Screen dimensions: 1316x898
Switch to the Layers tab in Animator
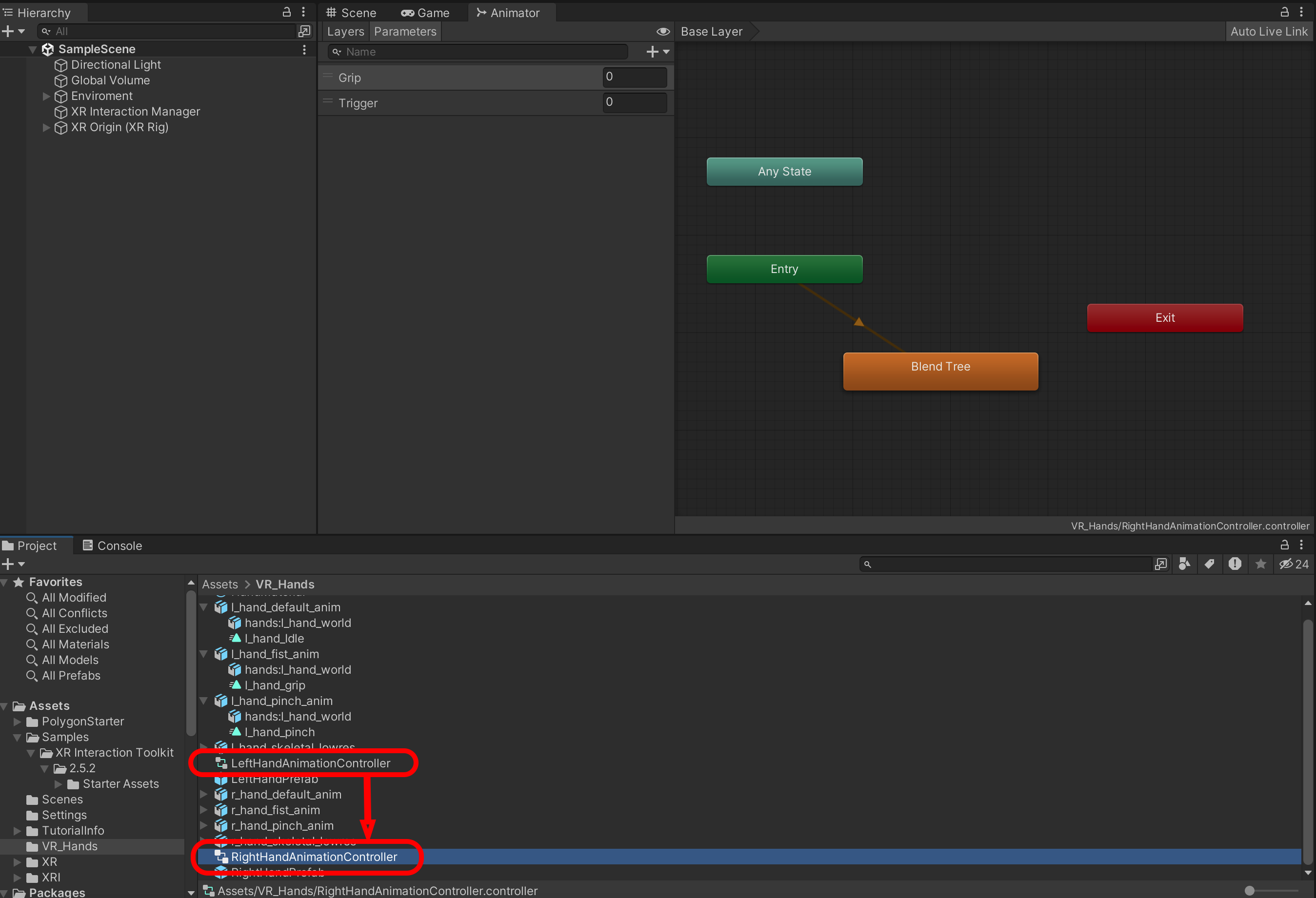pos(345,32)
